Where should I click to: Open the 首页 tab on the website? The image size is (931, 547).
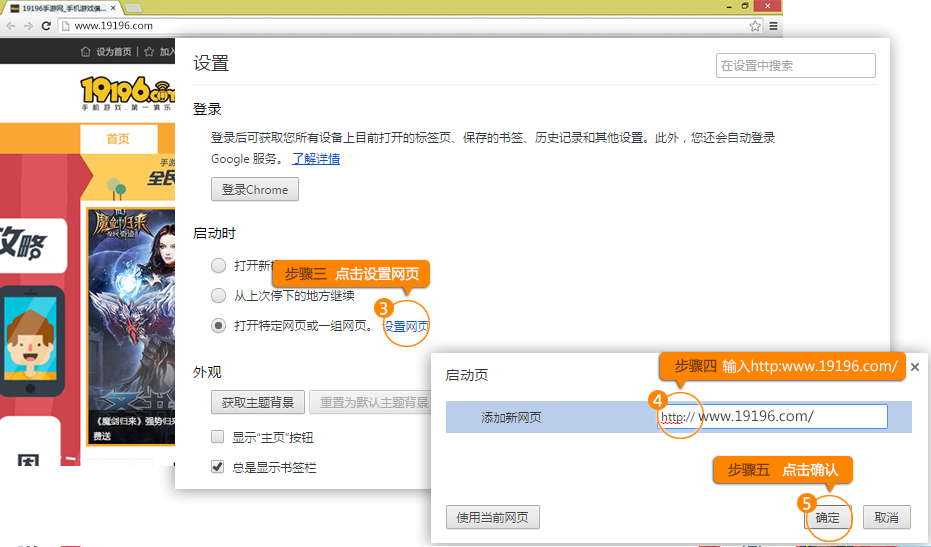tap(118, 139)
